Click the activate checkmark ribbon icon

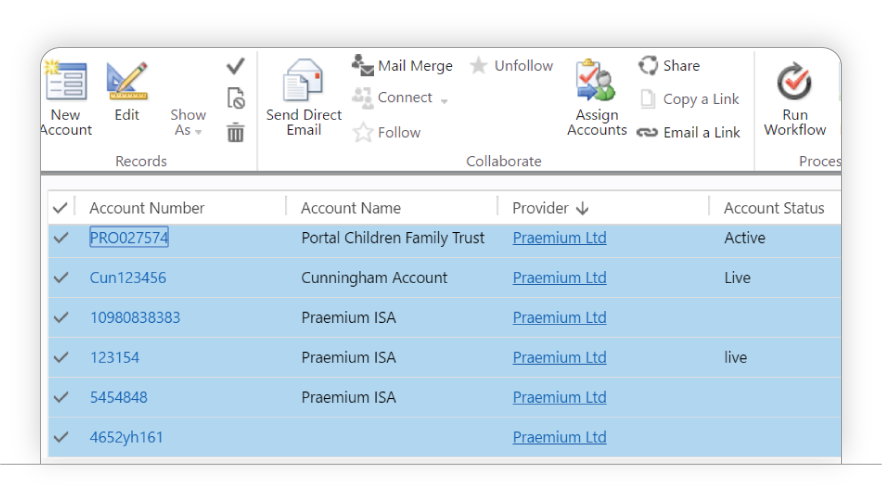pyautogui.click(x=235, y=66)
